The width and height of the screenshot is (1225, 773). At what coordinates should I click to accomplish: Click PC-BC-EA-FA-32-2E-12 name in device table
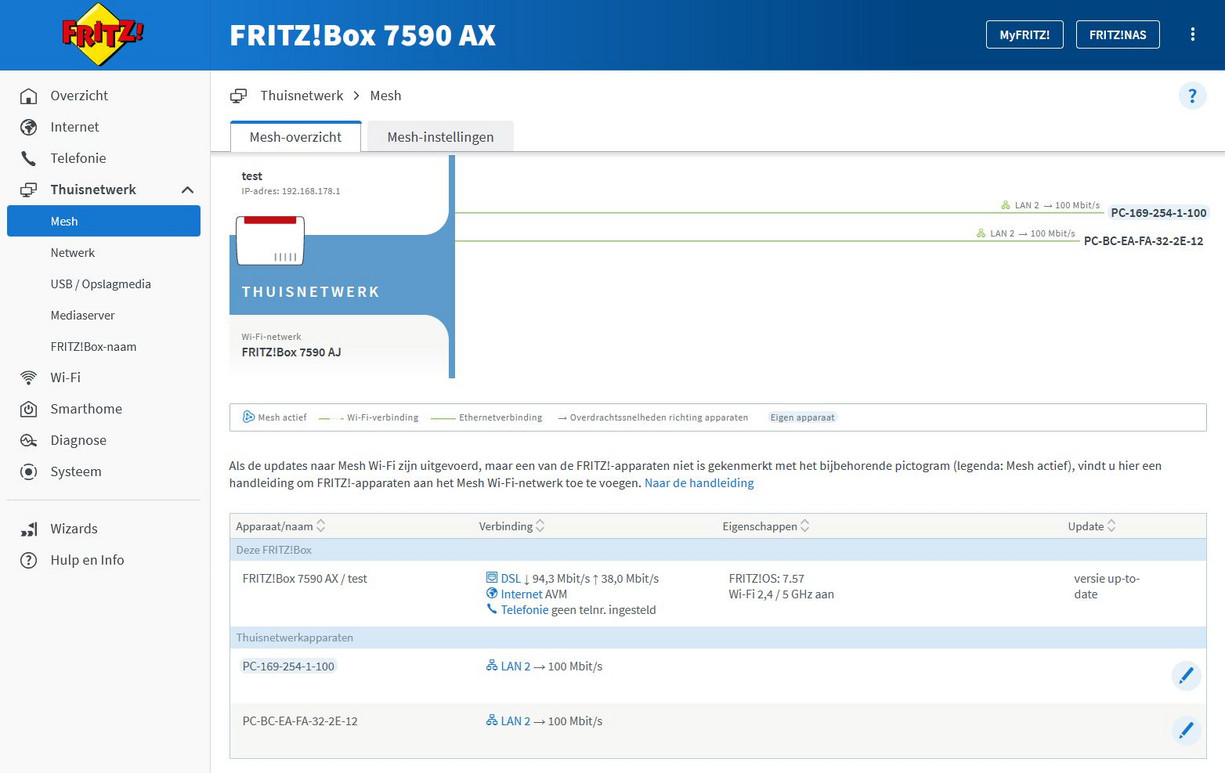(x=300, y=721)
